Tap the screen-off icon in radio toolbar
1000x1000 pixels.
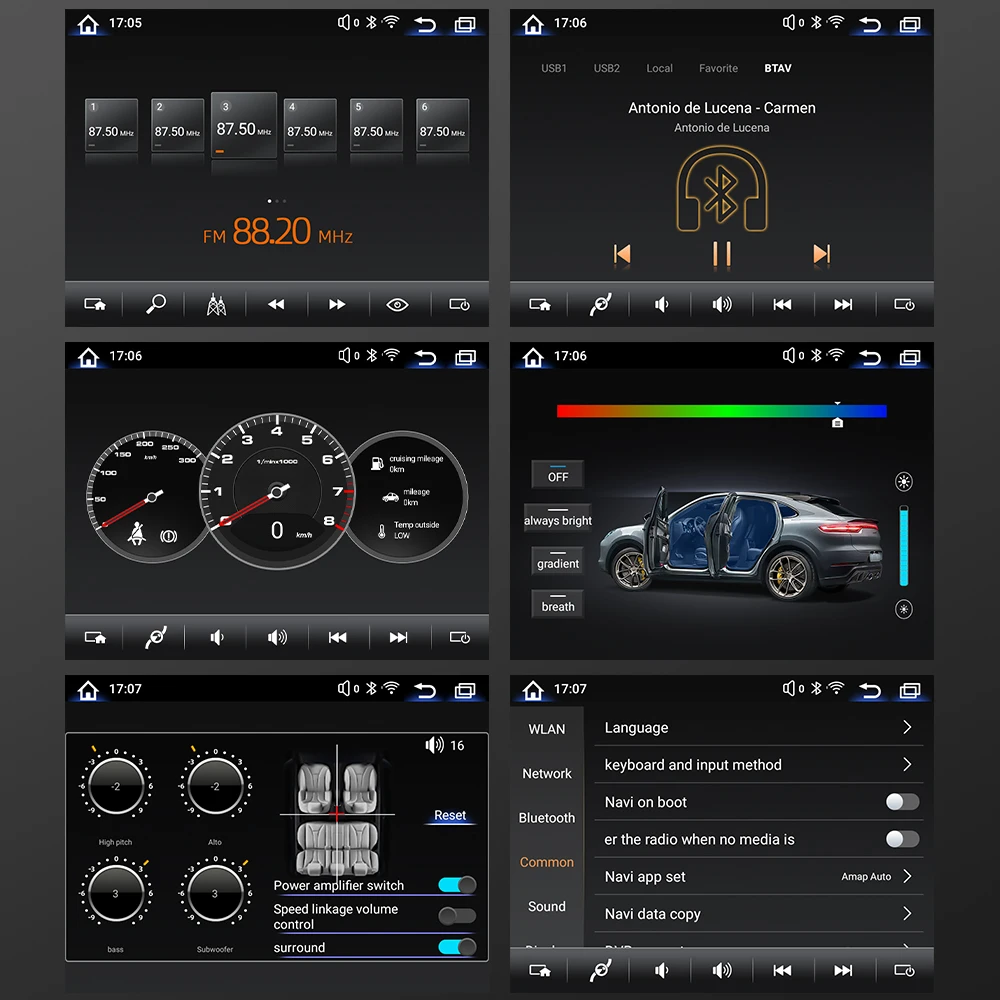459,304
